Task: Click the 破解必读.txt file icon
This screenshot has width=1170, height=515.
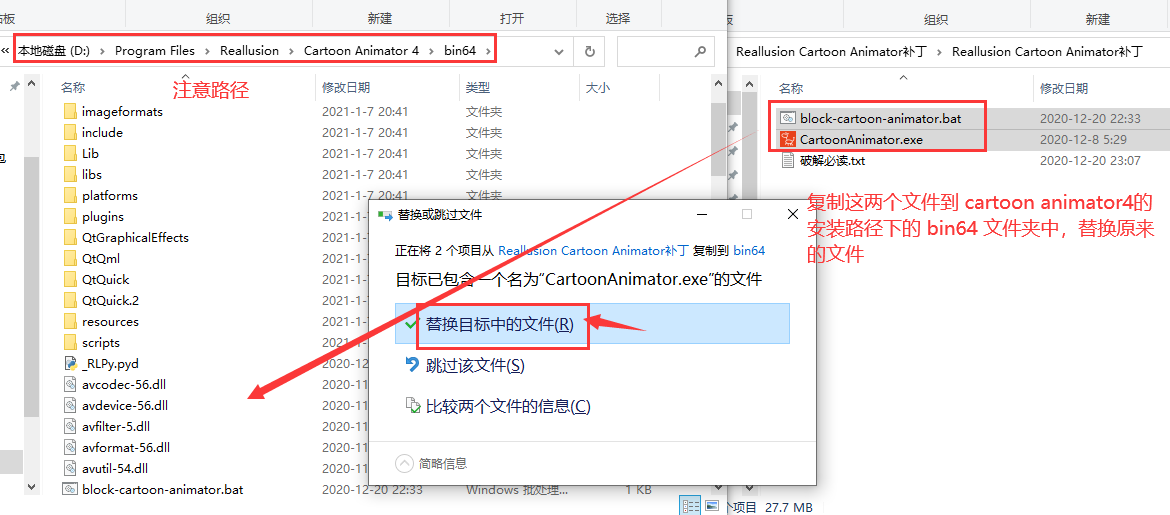Action: (787, 160)
